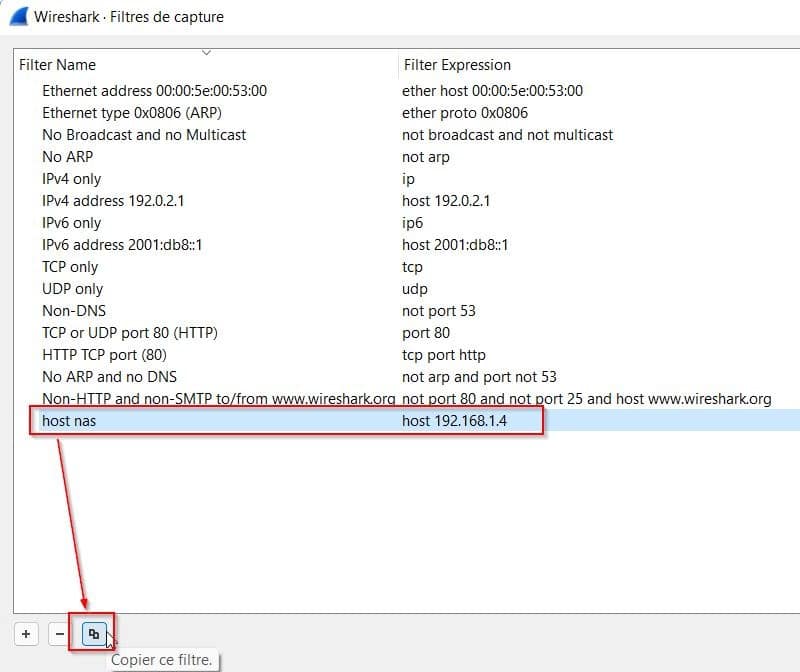Click the expression 'host 192.168.1.4'
800x672 pixels.
[455, 421]
